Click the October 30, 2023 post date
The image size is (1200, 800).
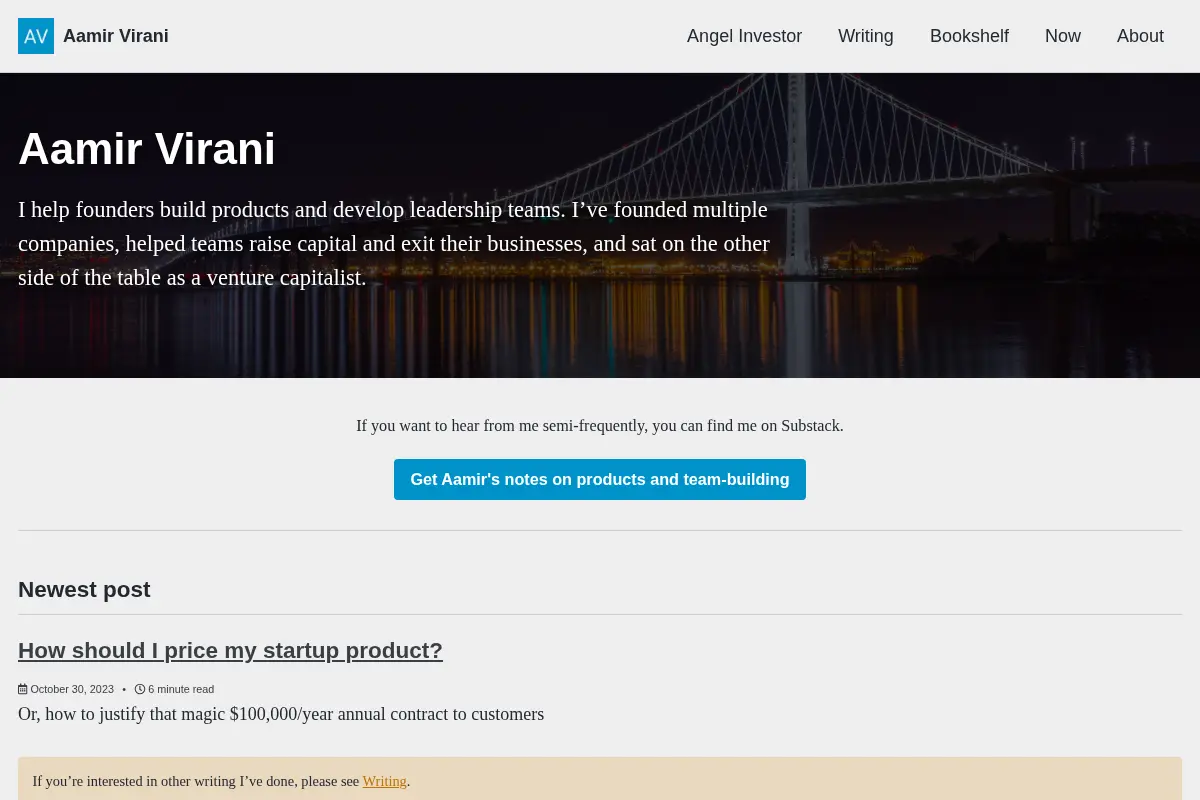tap(72, 689)
